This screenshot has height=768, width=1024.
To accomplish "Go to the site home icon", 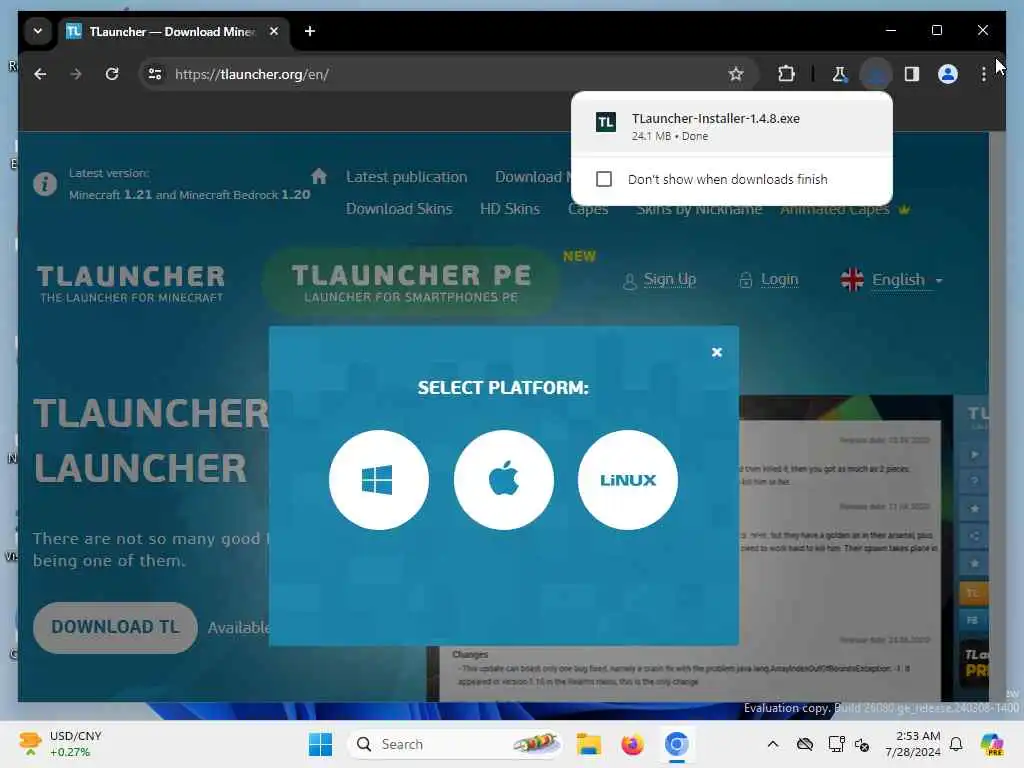I will (x=319, y=176).
